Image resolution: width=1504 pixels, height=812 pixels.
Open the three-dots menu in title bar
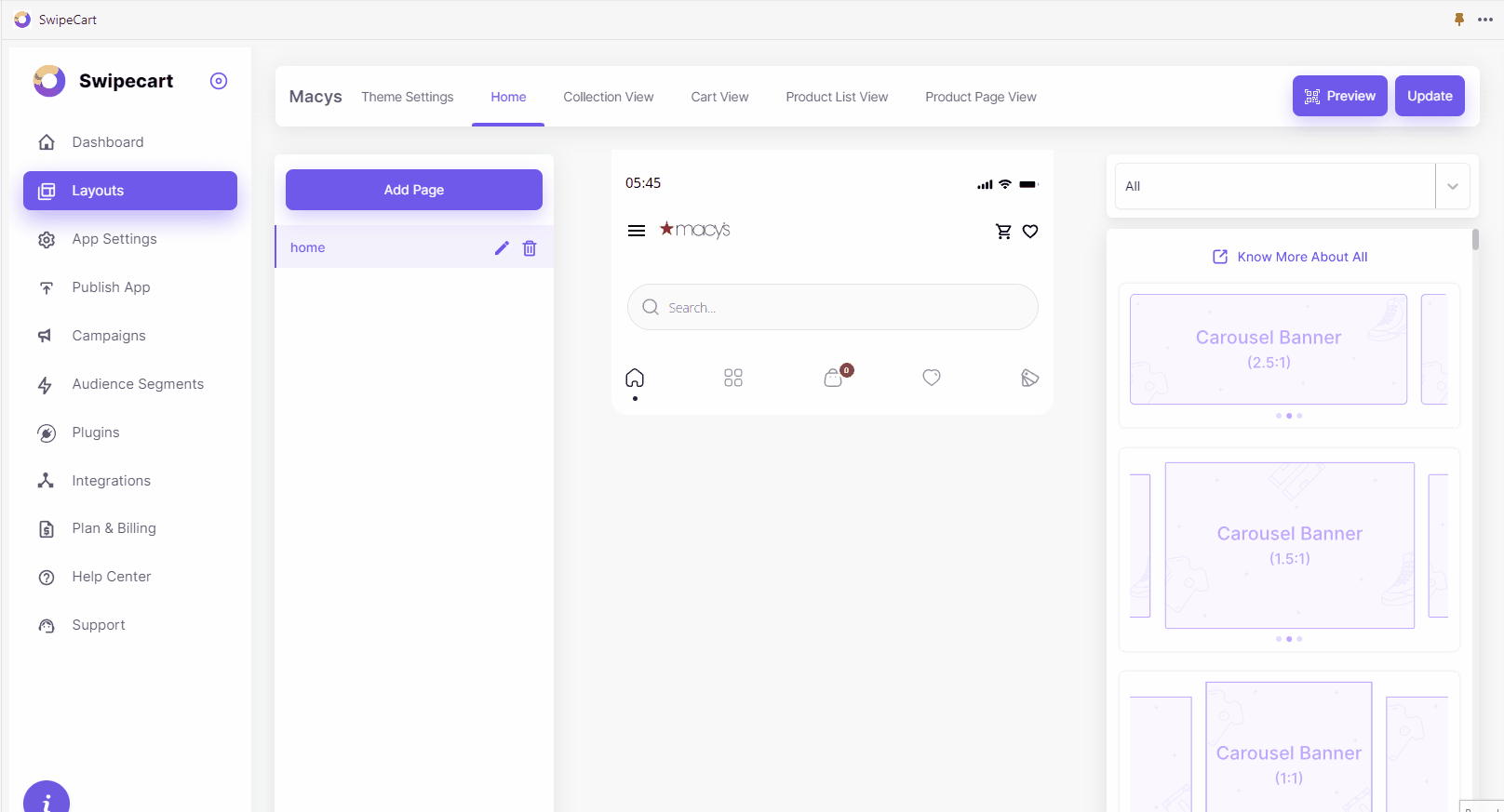pyautogui.click(x=1485, y=20)
